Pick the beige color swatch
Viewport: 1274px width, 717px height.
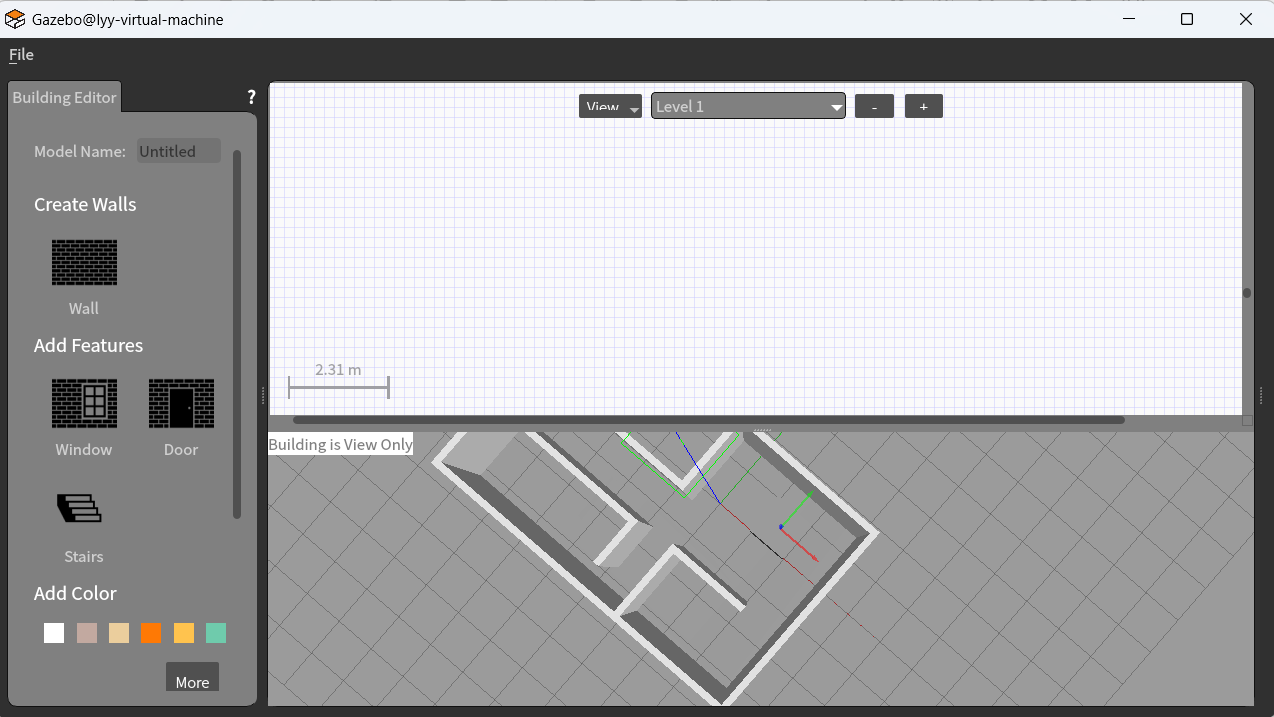click(x=119, y=633)
